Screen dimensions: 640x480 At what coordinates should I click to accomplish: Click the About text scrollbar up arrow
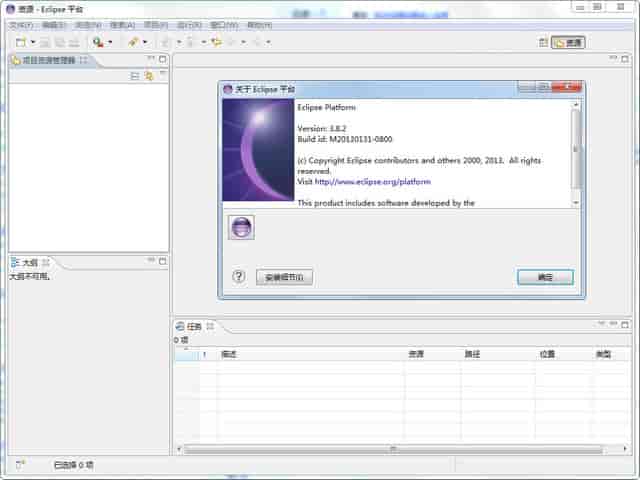tap(576, 105)
